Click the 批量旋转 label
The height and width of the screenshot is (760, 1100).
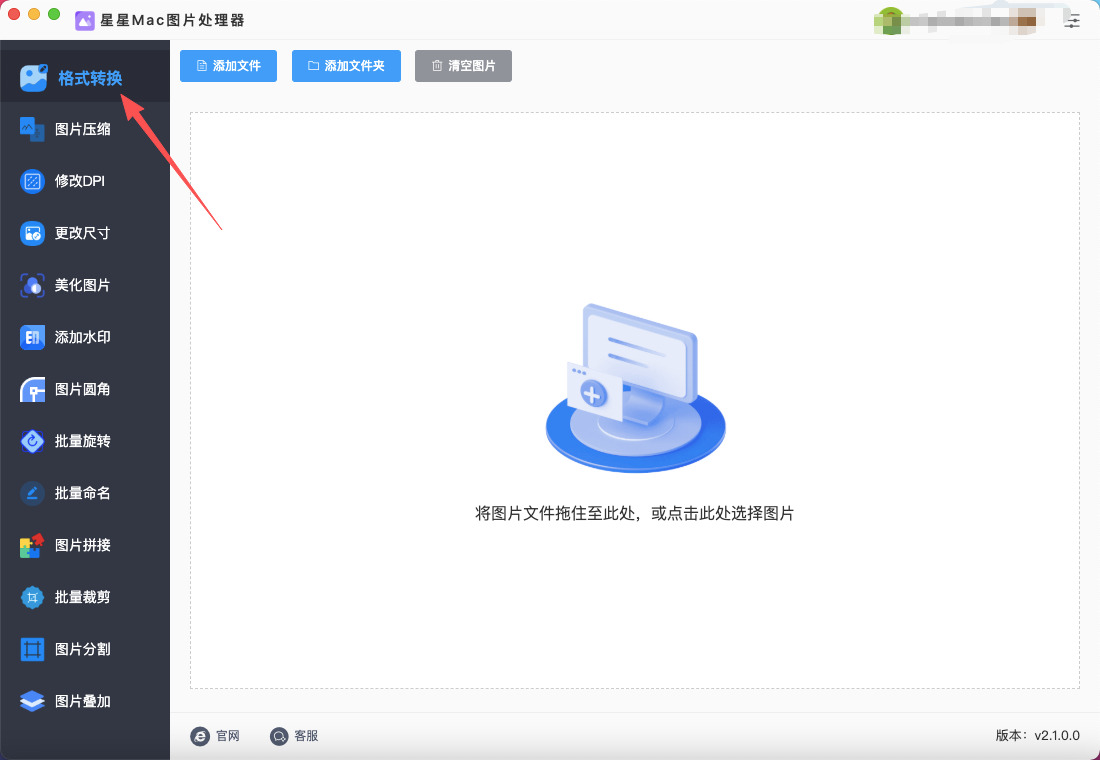click(83, 441)
